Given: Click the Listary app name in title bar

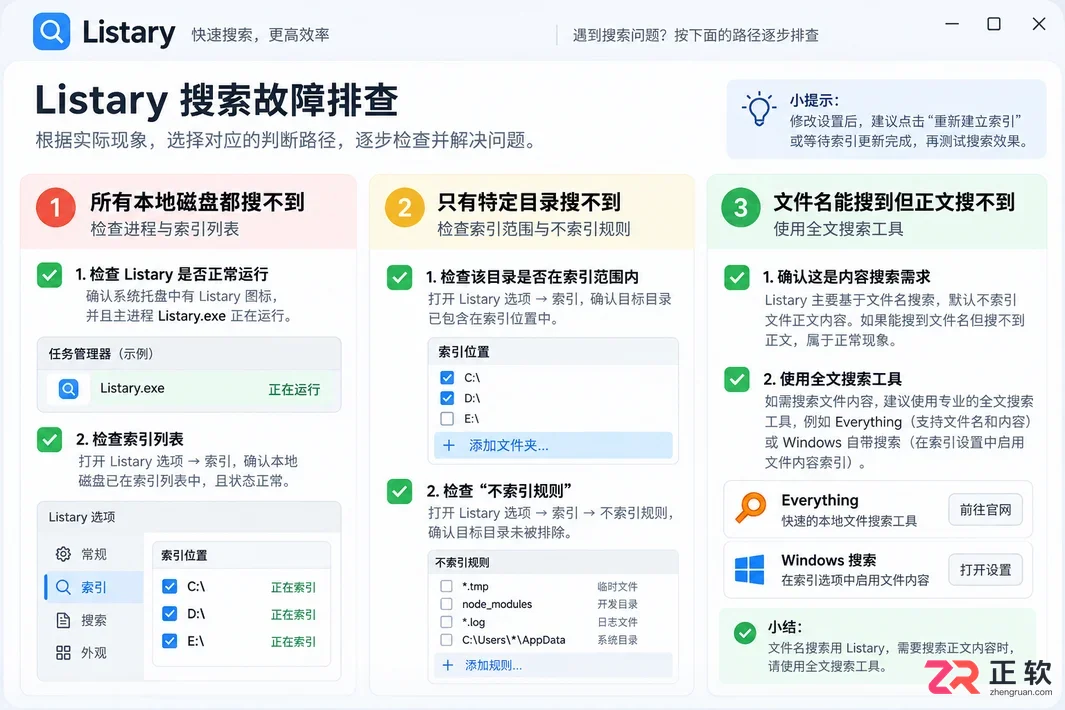Looking at the screenshot, I should pyautogui.click(x=128, y=32).
